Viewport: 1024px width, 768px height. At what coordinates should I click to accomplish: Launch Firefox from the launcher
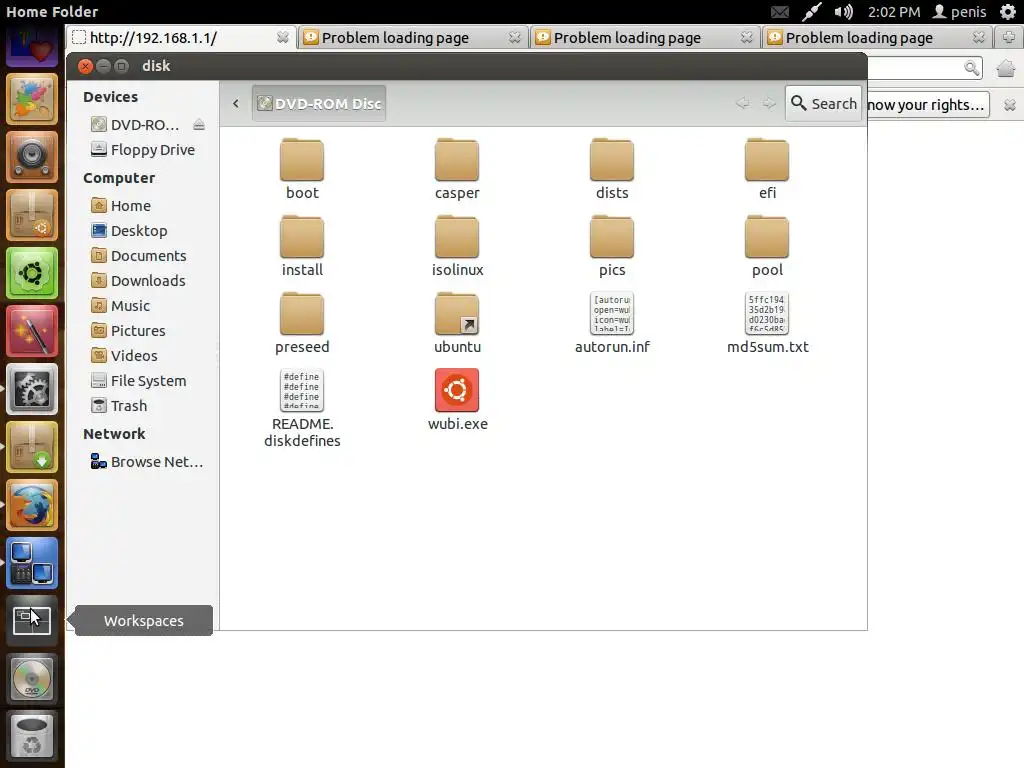(x=31, y=505)
